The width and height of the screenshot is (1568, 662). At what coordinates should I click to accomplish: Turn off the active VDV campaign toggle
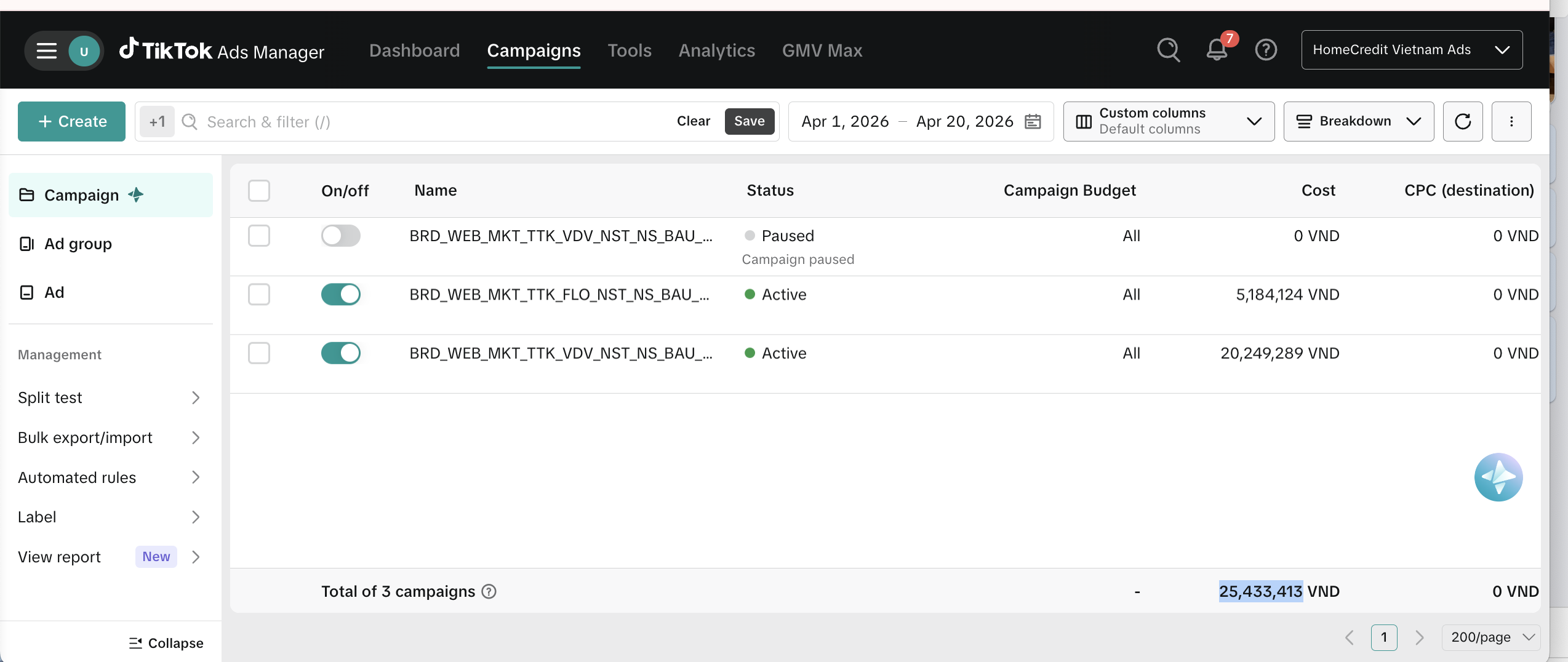(x=341, y=353)
